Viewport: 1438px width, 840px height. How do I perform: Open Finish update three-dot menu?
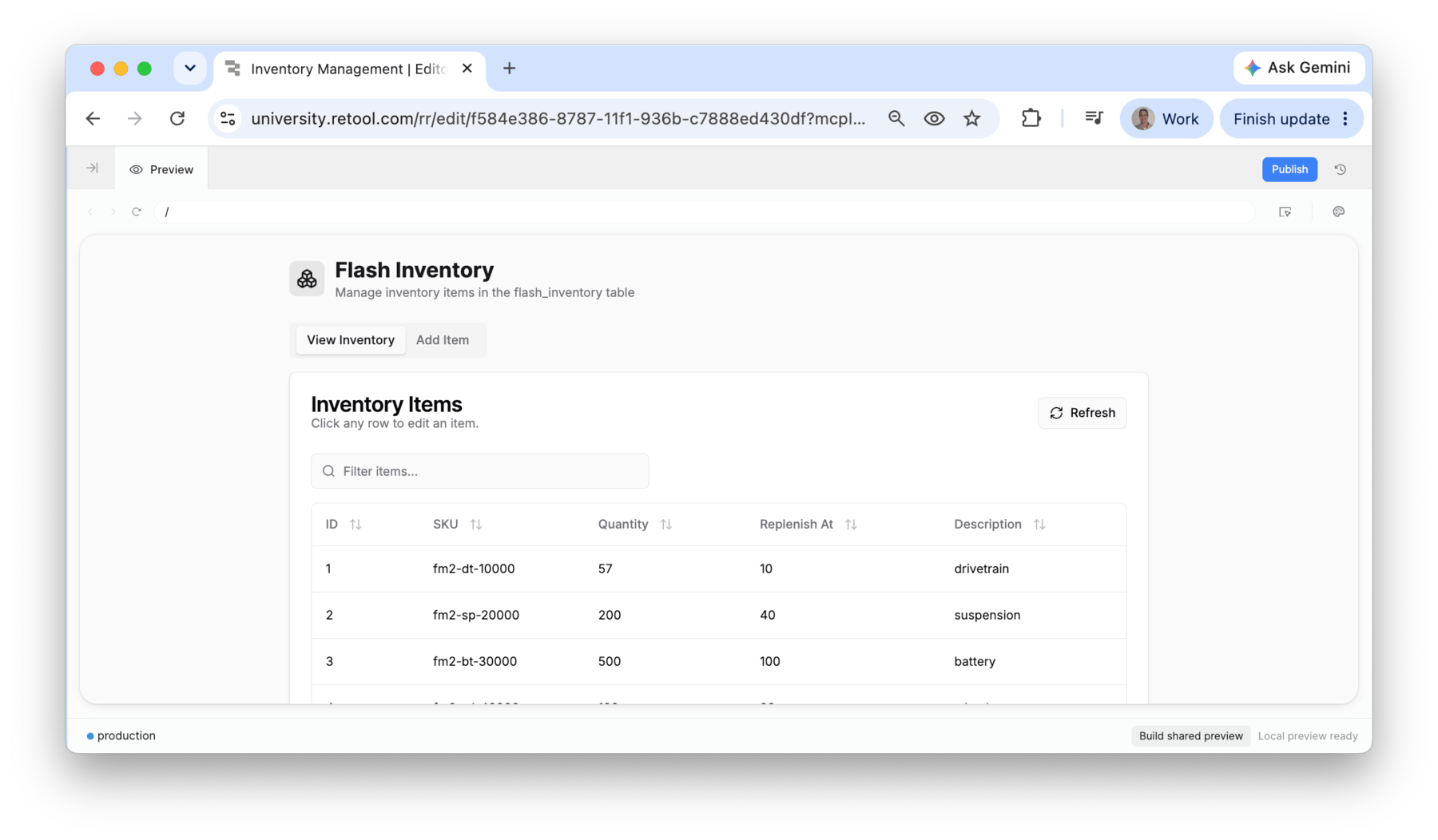coord(1345,118)
